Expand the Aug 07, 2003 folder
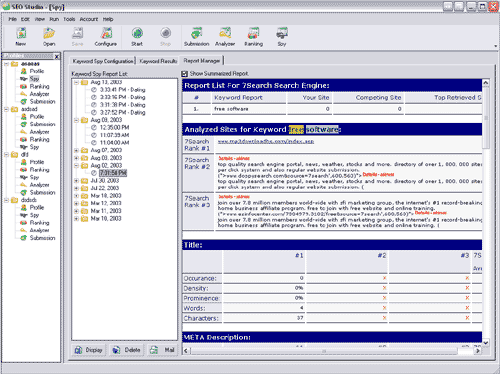The height and width of the screenshot is (374, 500). tap(76, 150)
